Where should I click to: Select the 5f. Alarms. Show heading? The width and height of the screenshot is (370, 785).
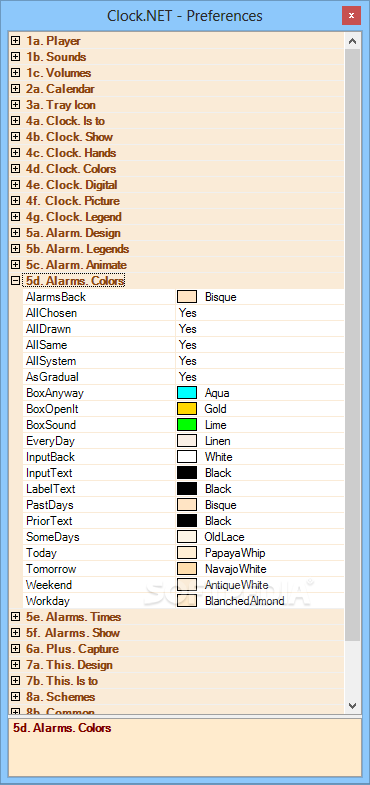pyautogui.click(x=73, y=633)
